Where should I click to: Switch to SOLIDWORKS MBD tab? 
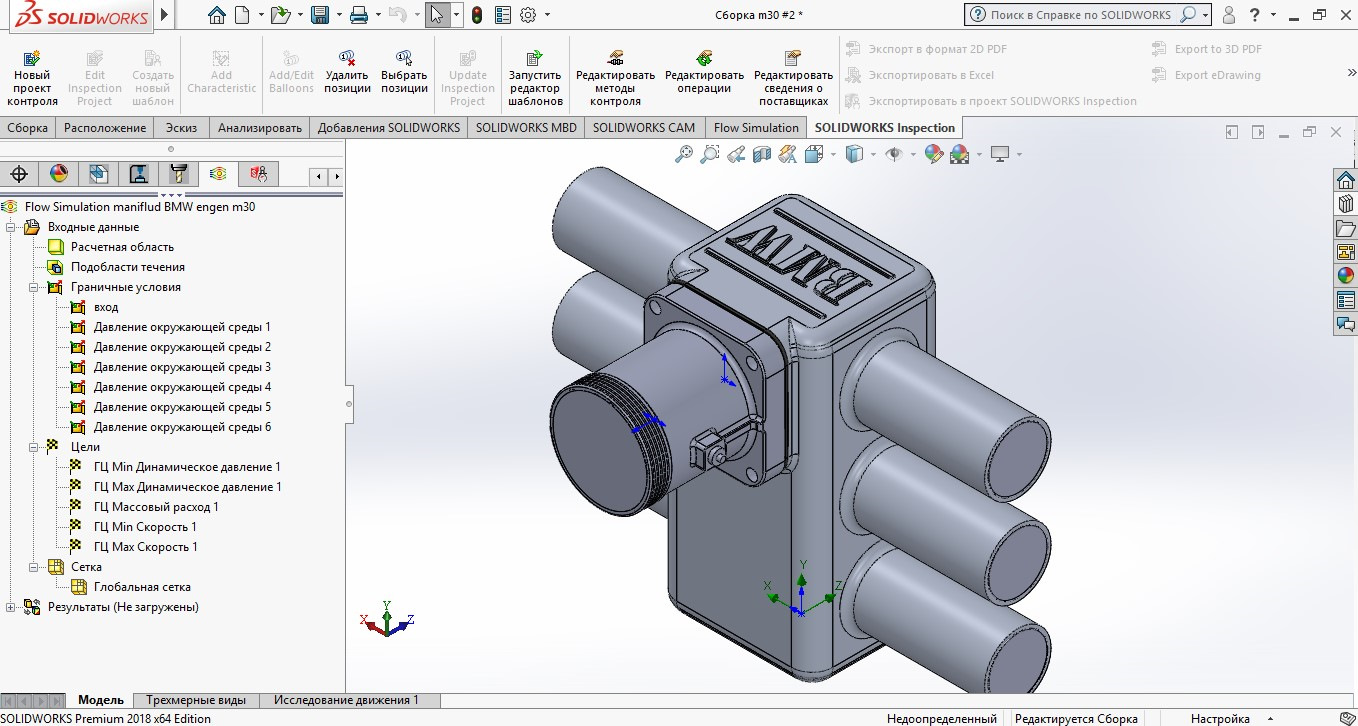click(x=526, y=127)
